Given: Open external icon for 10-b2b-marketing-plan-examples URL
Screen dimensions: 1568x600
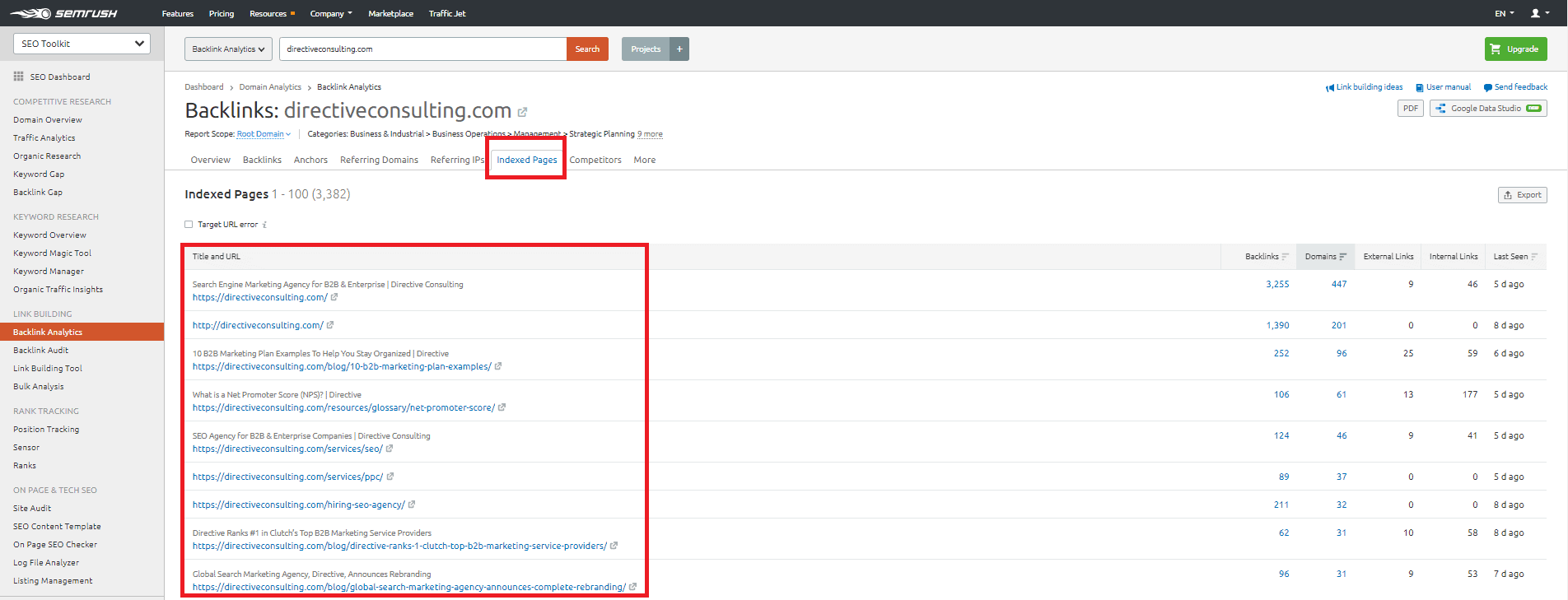Looking at the screenshot, I should pyautogui.click(x=498, y=366).
